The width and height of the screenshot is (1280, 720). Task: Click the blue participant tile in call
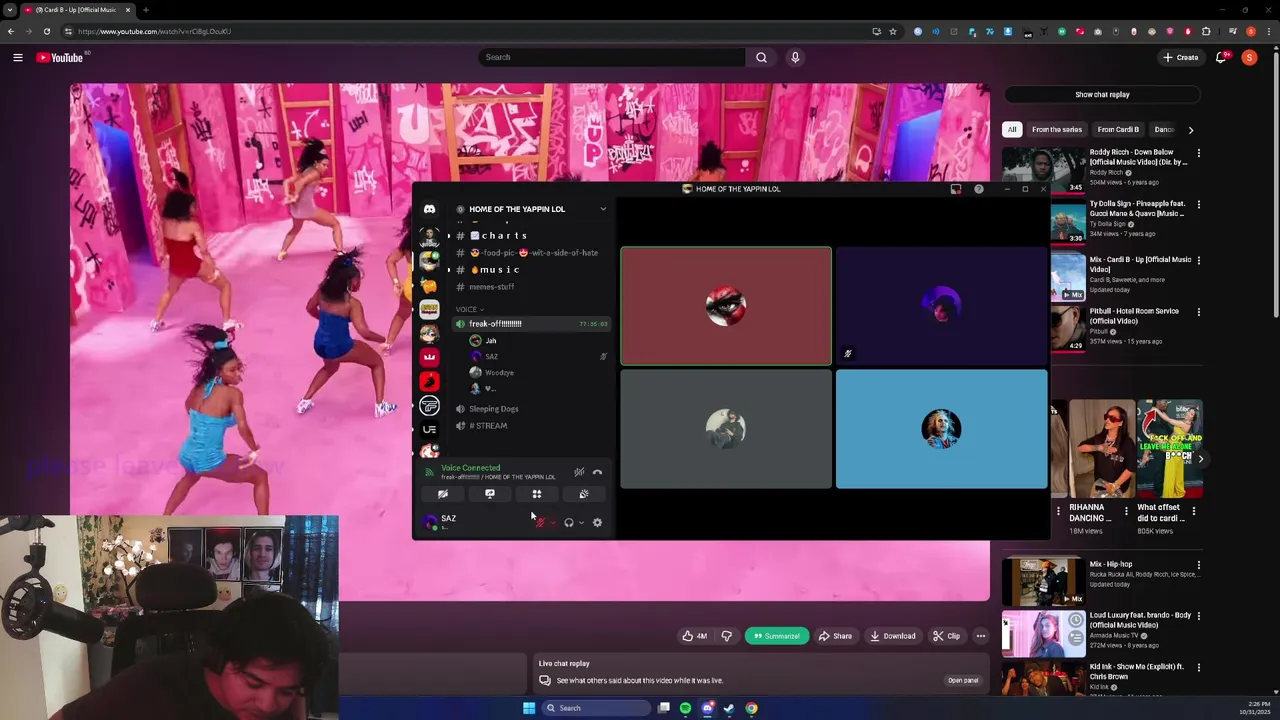click(942, 429)
